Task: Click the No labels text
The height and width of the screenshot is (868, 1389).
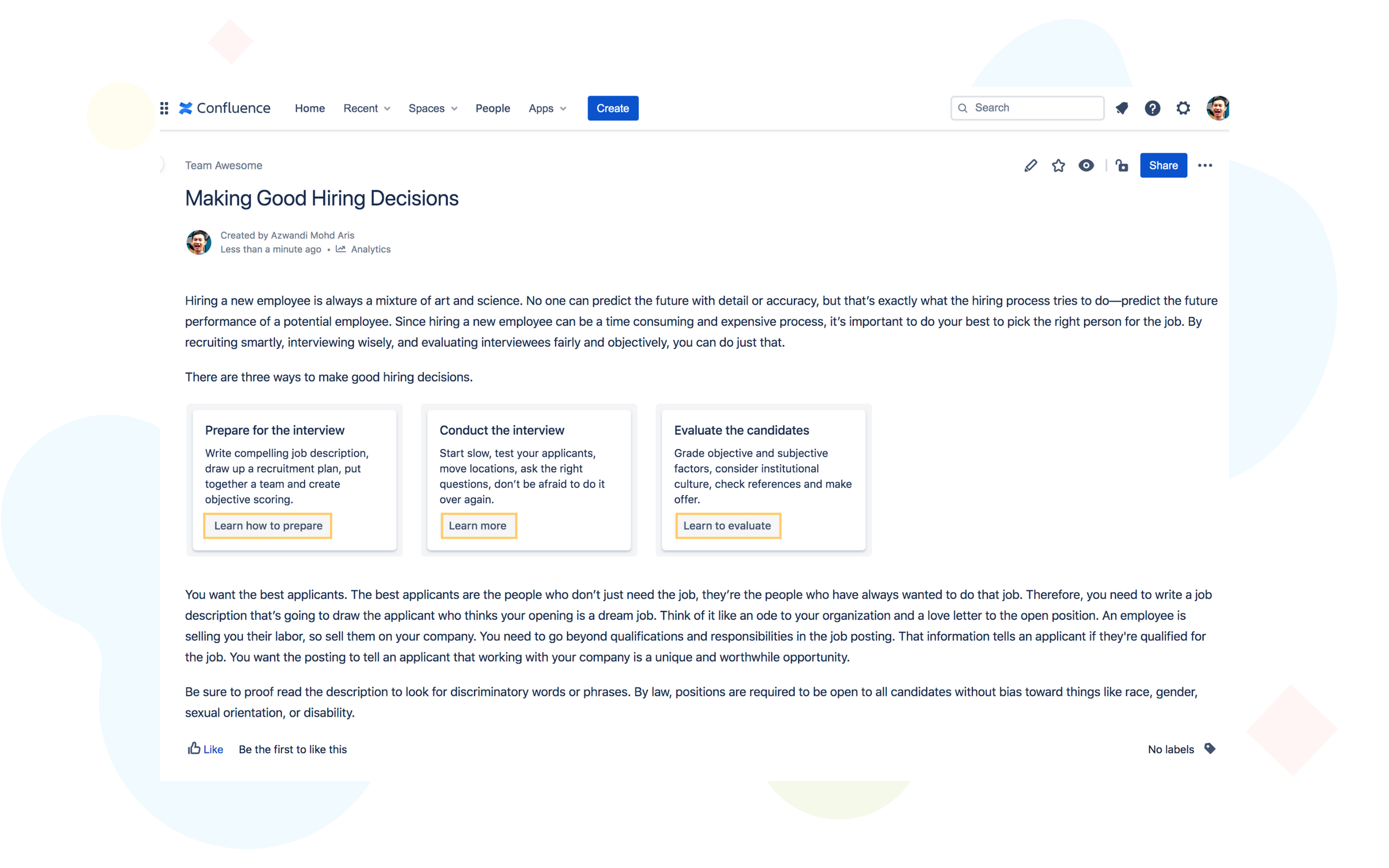Action: 1171,749
